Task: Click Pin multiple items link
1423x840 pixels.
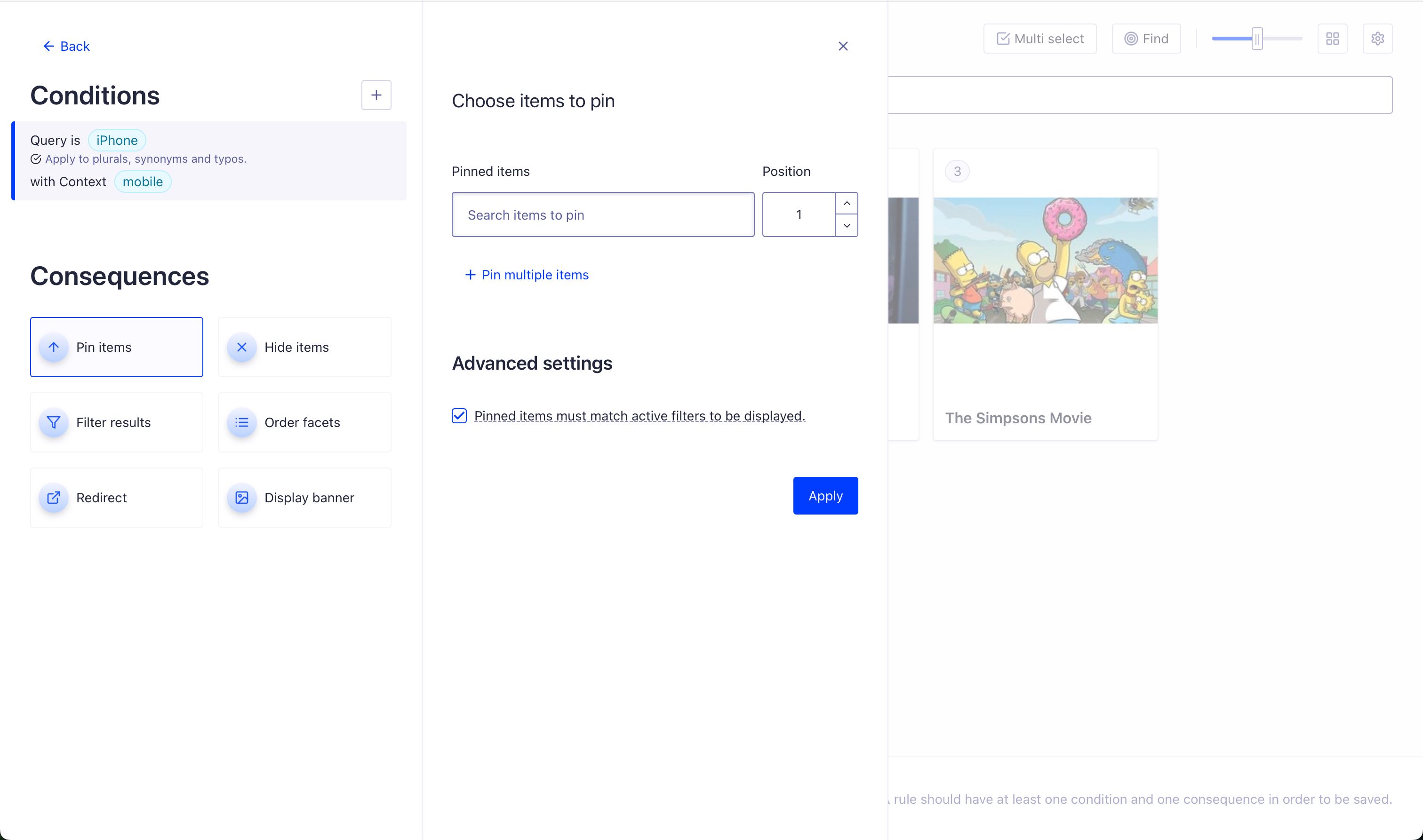Action: (527, 275)
